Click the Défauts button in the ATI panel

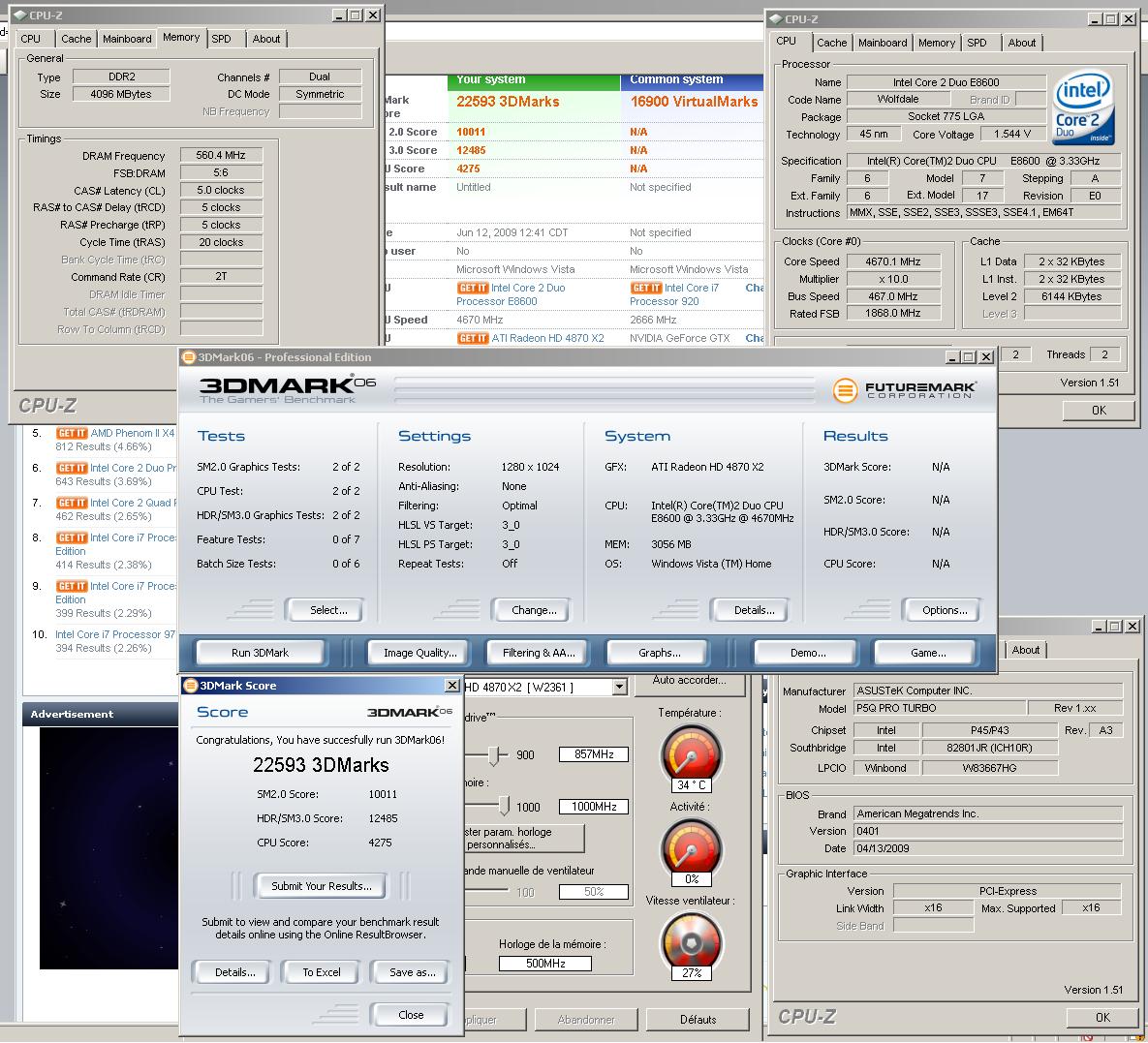tap(698, 1019)
